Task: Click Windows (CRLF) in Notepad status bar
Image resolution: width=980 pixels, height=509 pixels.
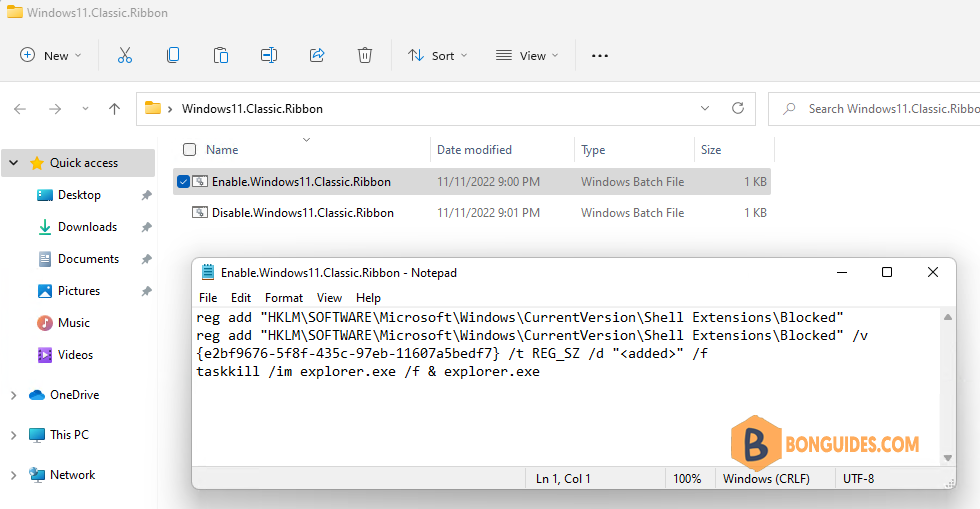Action: [766, 478]
